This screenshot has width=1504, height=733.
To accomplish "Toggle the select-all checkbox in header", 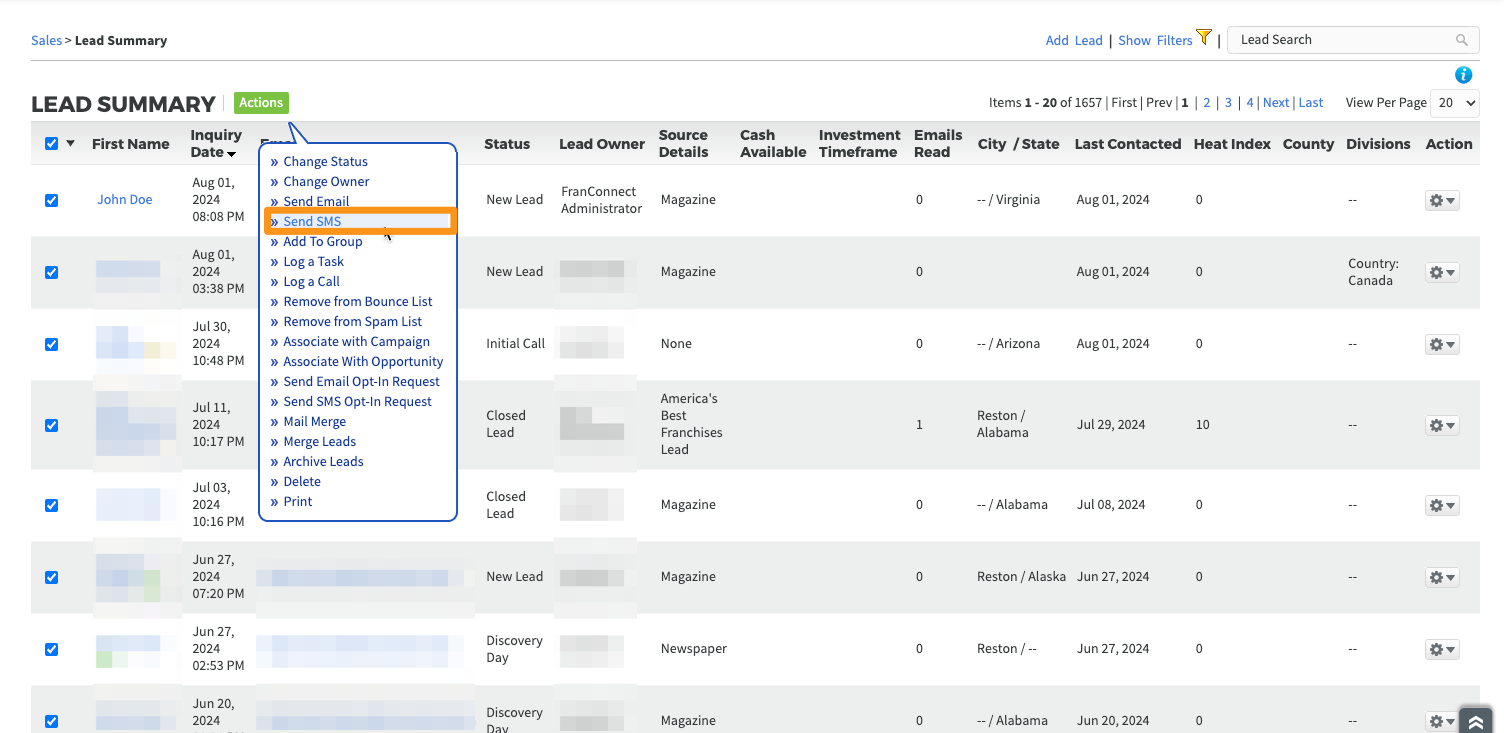I will pos(52,143).
